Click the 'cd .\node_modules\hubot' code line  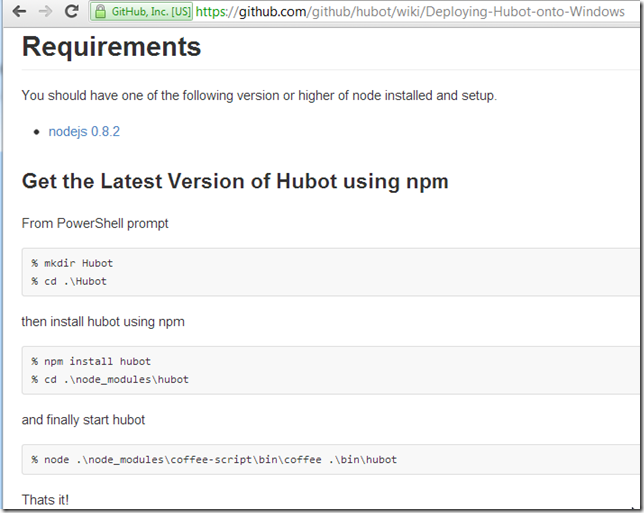(110, 379)
